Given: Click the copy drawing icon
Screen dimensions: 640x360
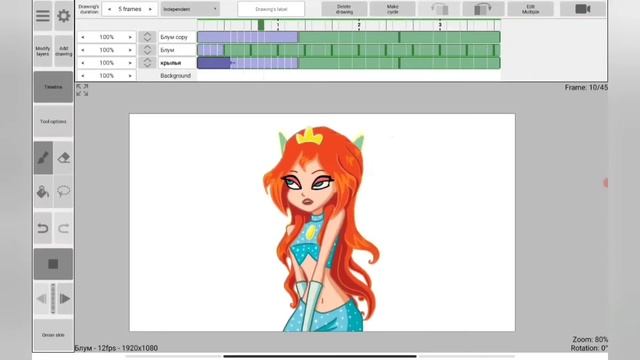Looking at the screenshot, I should [440, 9].
